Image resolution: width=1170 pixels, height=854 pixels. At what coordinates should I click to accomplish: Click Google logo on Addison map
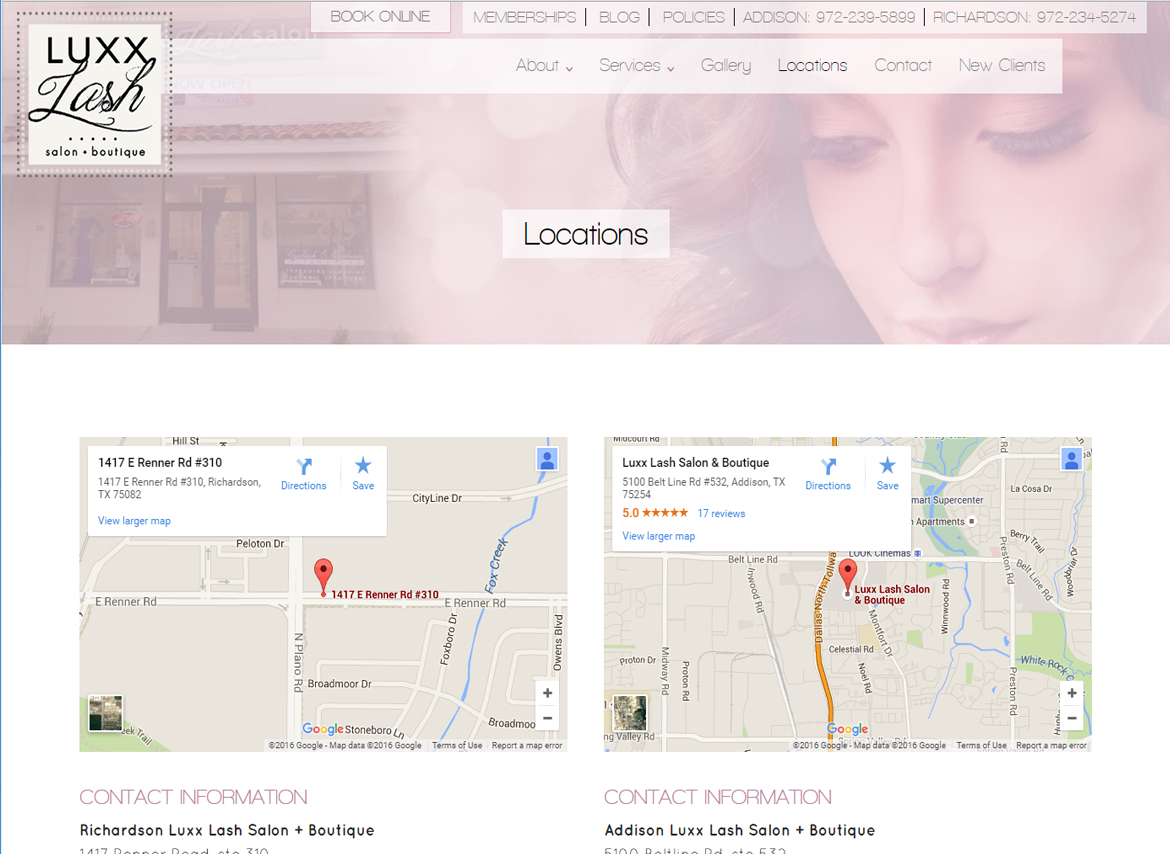(x=848, y=729)
